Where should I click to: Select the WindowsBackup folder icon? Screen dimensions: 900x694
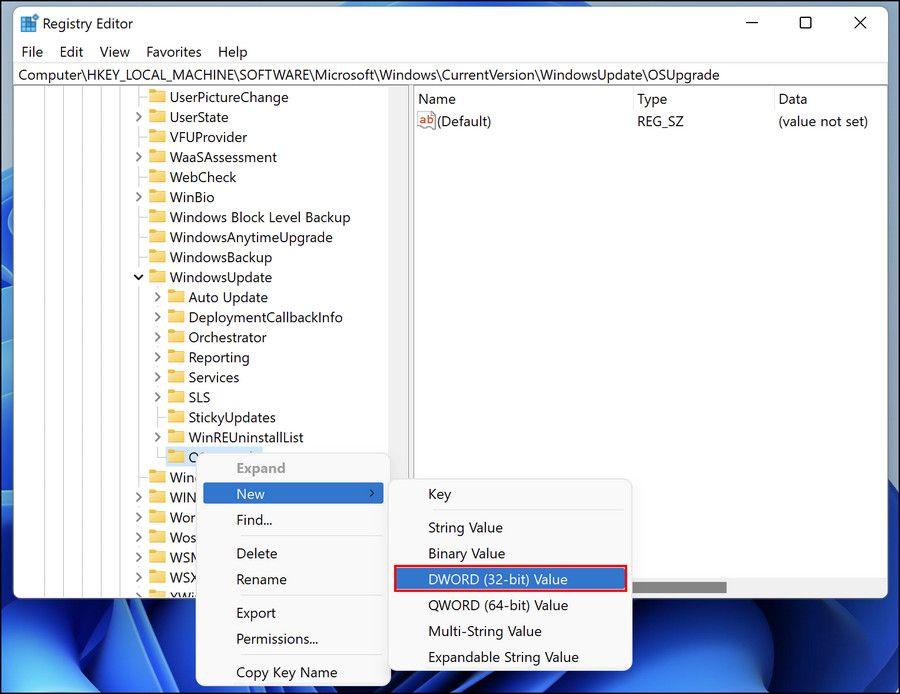pos(157,257)
